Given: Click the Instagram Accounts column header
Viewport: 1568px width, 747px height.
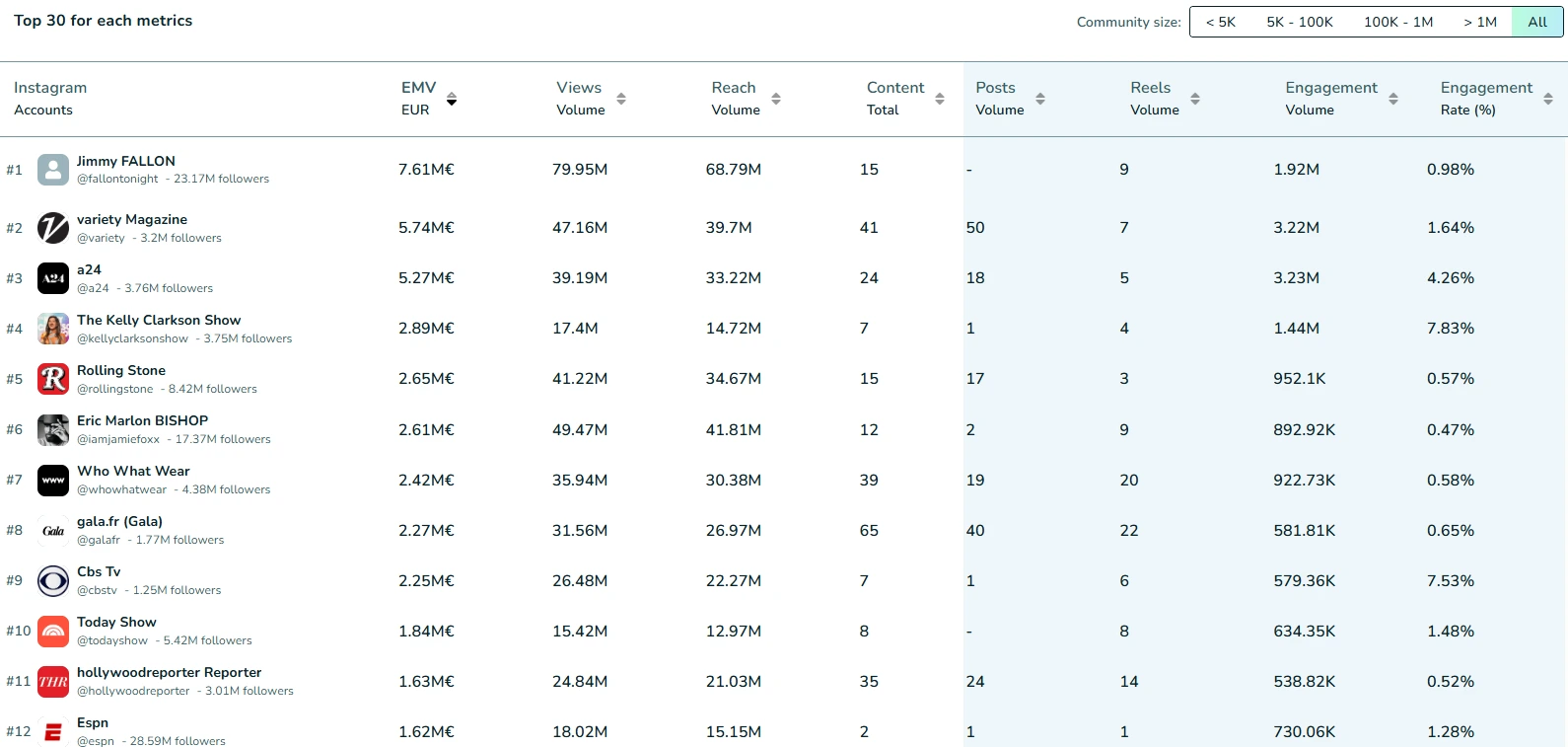Looking at the screenshot, I should pos(50,99).
